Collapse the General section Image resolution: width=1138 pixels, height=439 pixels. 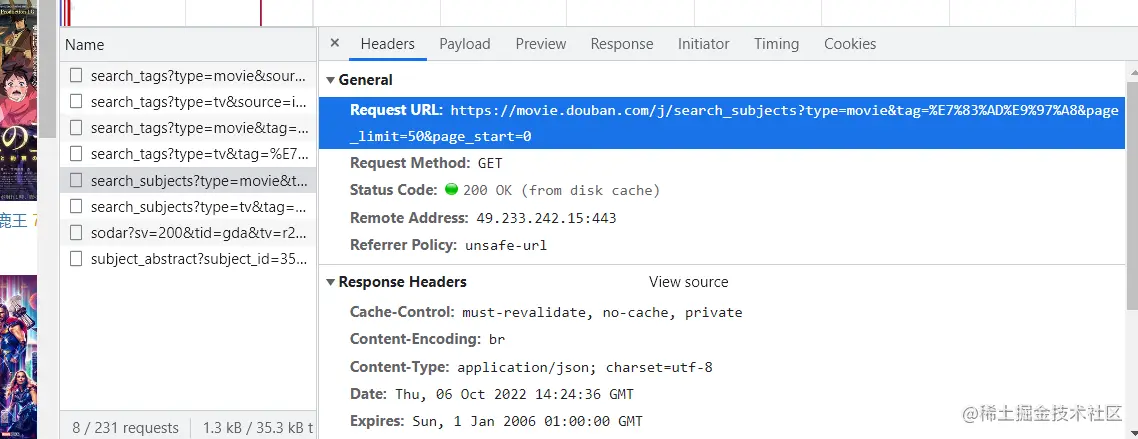(331, 80)
